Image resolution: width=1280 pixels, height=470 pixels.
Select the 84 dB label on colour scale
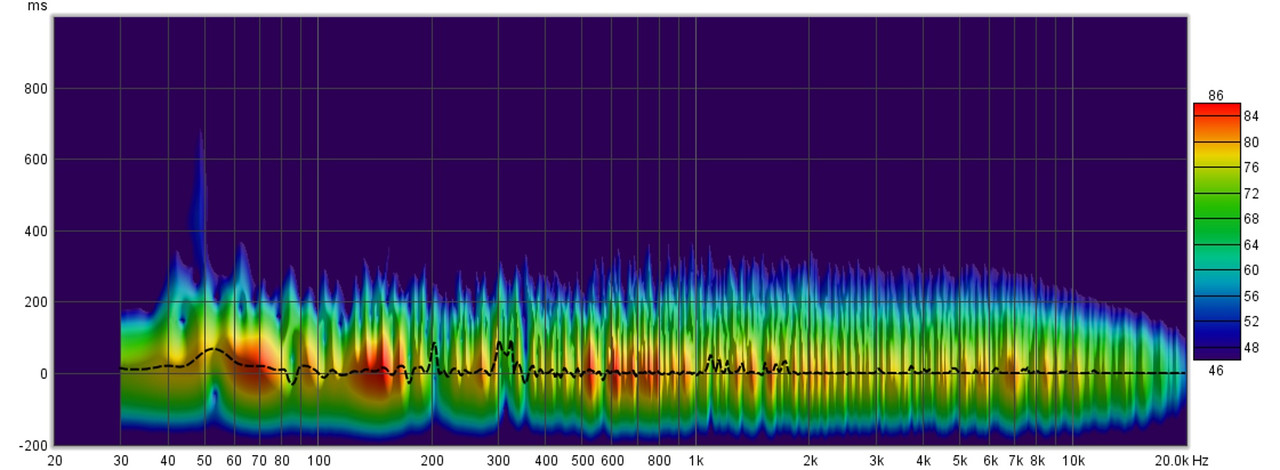point(1251,116)
